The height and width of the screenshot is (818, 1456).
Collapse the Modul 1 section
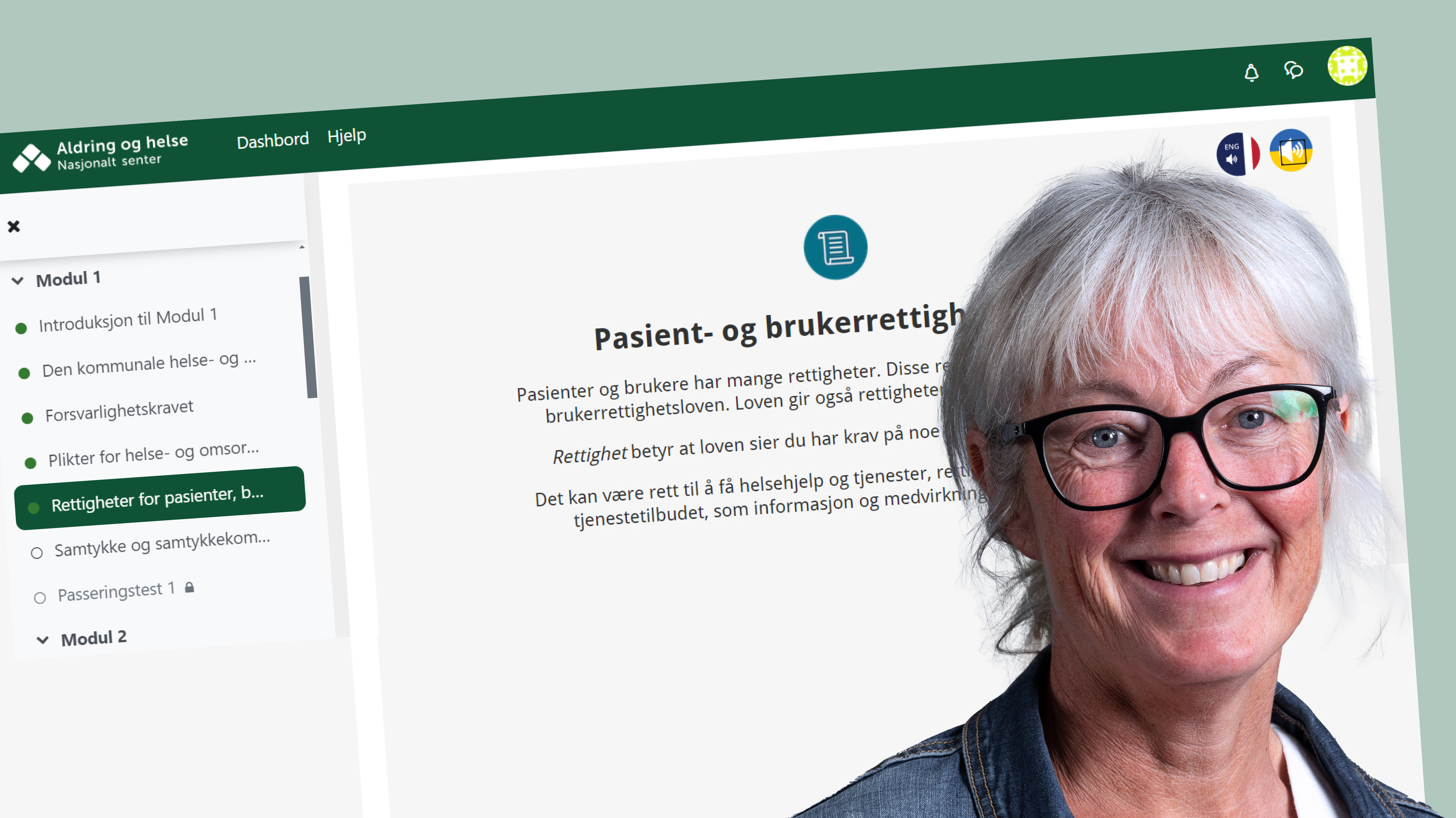(17, 281)
